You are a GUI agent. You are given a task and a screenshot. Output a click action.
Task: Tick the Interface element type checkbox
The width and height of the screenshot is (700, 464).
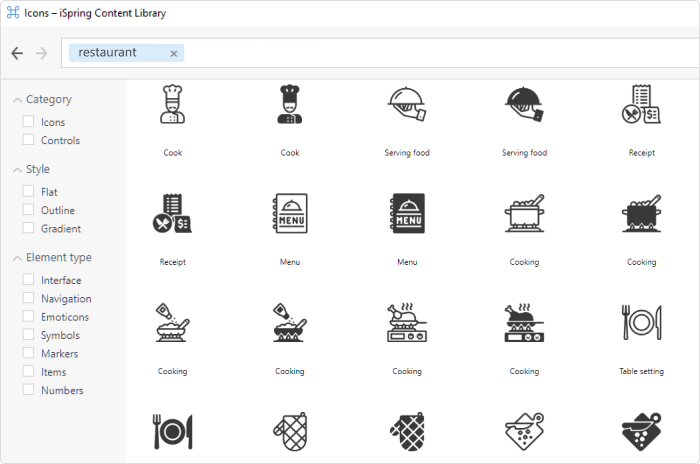pos(28,279)
